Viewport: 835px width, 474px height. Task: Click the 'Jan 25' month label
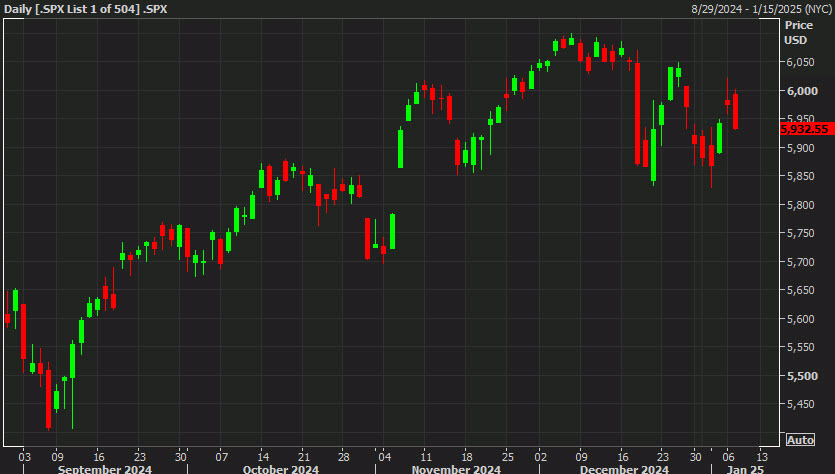[x=746, y=469]
